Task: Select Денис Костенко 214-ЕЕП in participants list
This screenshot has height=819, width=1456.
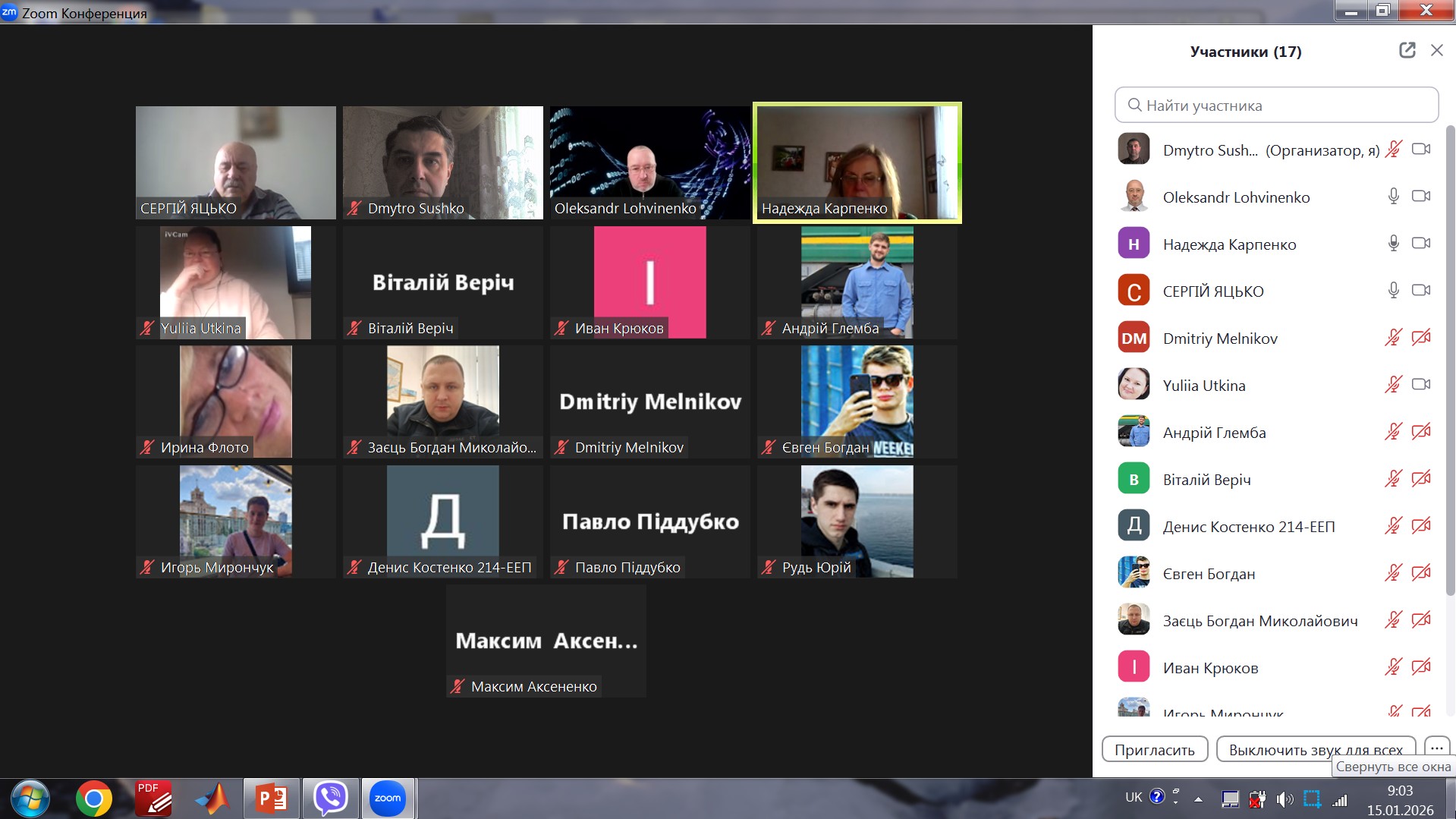Action: click(1248, 527)
